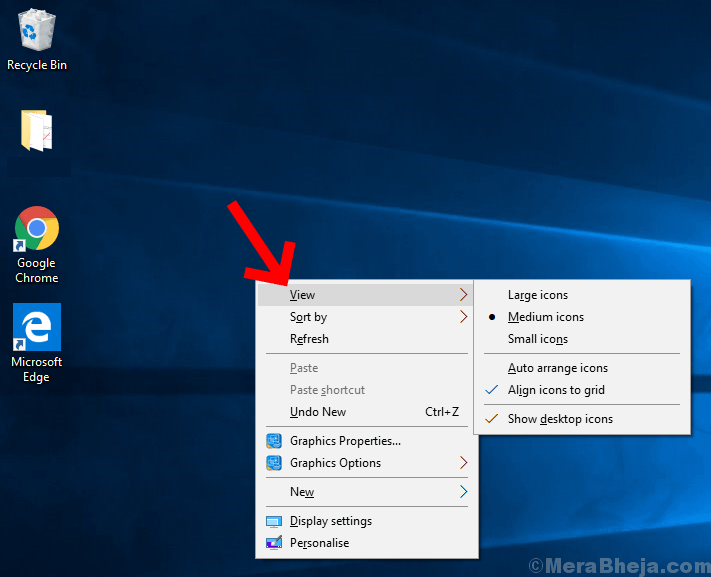Click the Ctrl+Z shortcut text

click(442, 412)
